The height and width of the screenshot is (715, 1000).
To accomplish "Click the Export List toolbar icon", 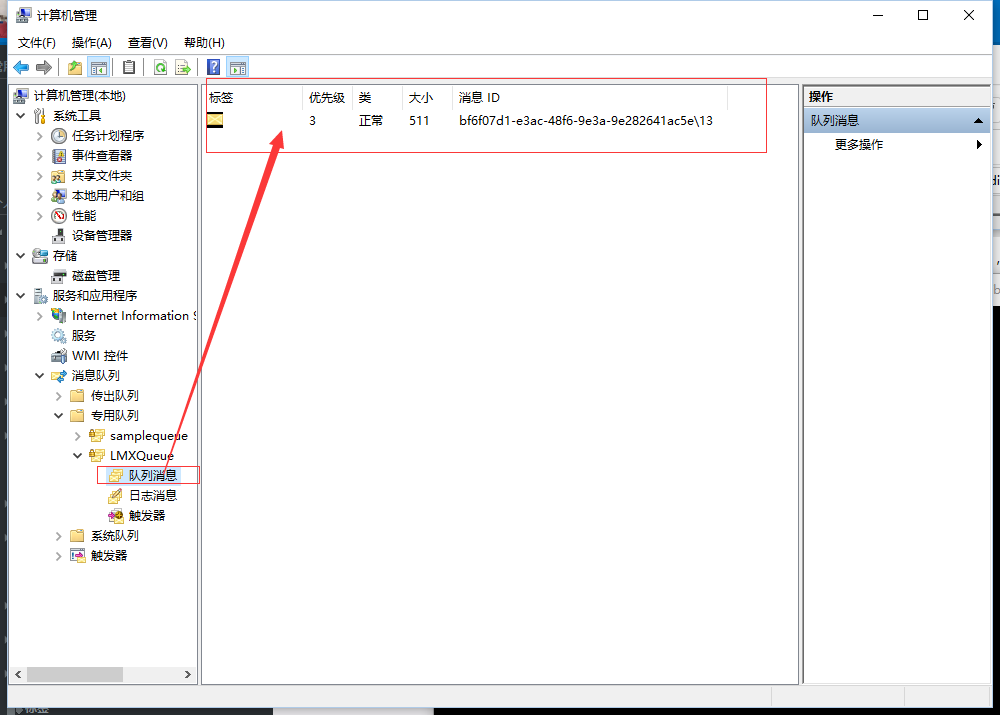I will 183,67.
